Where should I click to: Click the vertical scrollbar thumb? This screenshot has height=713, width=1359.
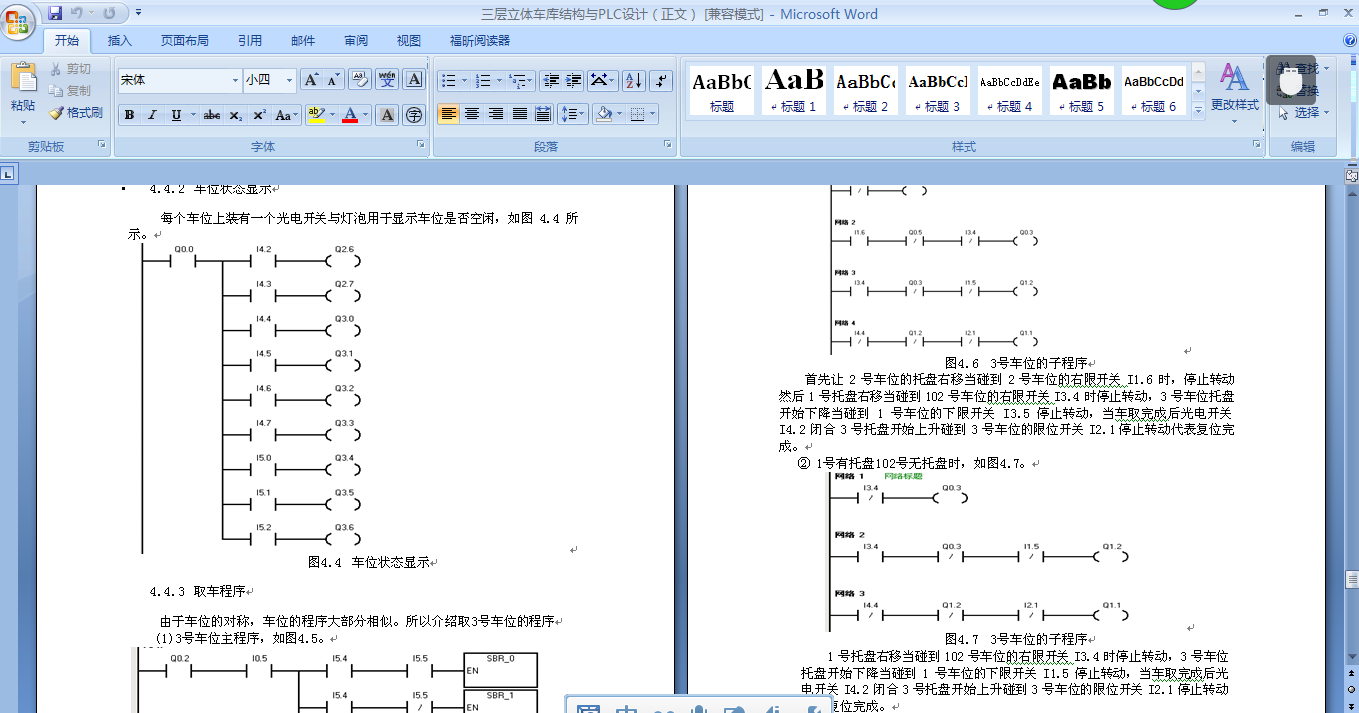[1351, 581]
